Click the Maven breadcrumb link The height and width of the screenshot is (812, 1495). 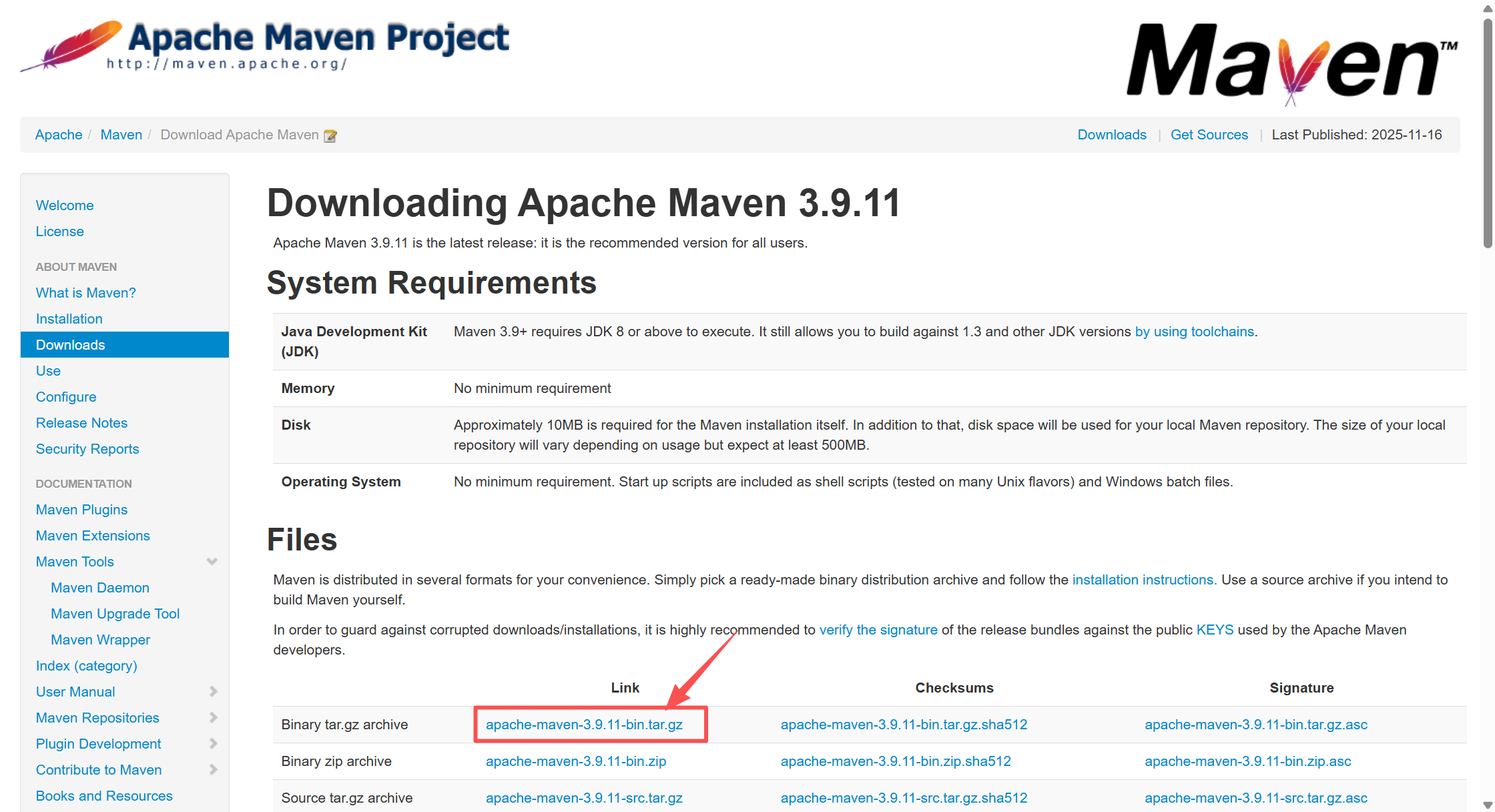(x=121, y=135)
